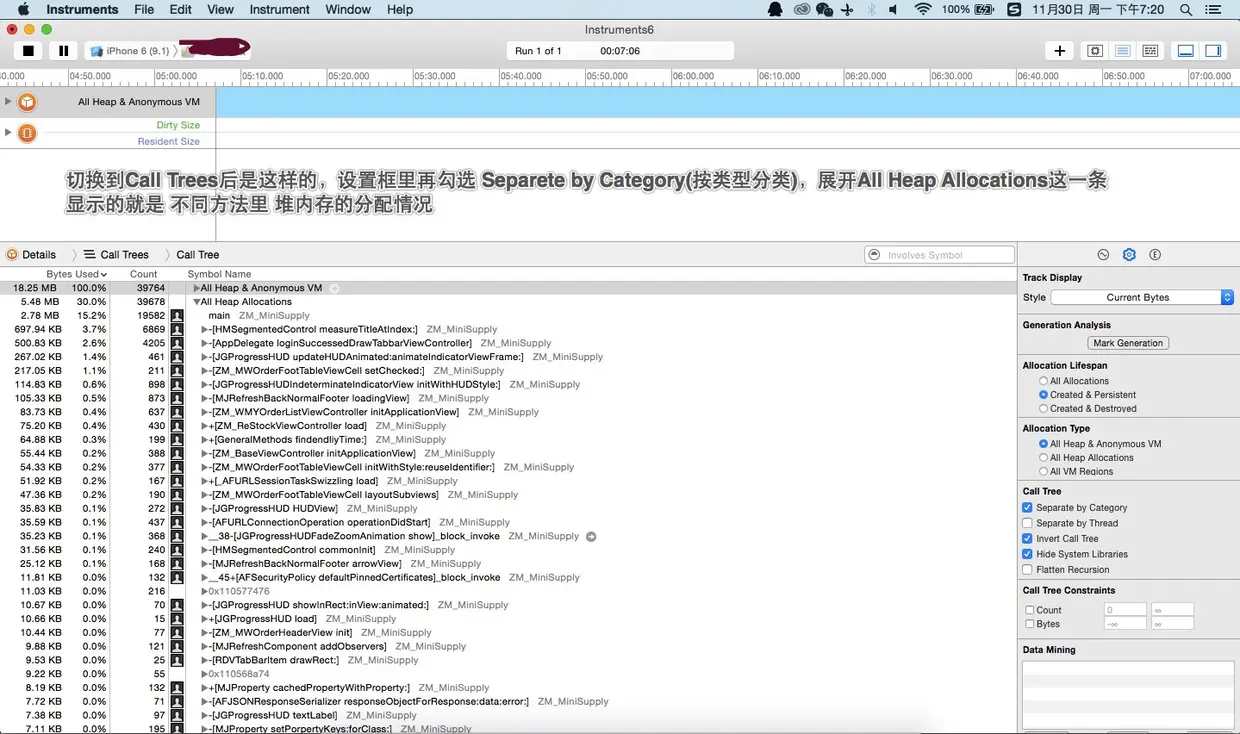Enable Separate by Thread checkbox
The width and height of the screenshot is (1240, 734).
coord(1027,523)
